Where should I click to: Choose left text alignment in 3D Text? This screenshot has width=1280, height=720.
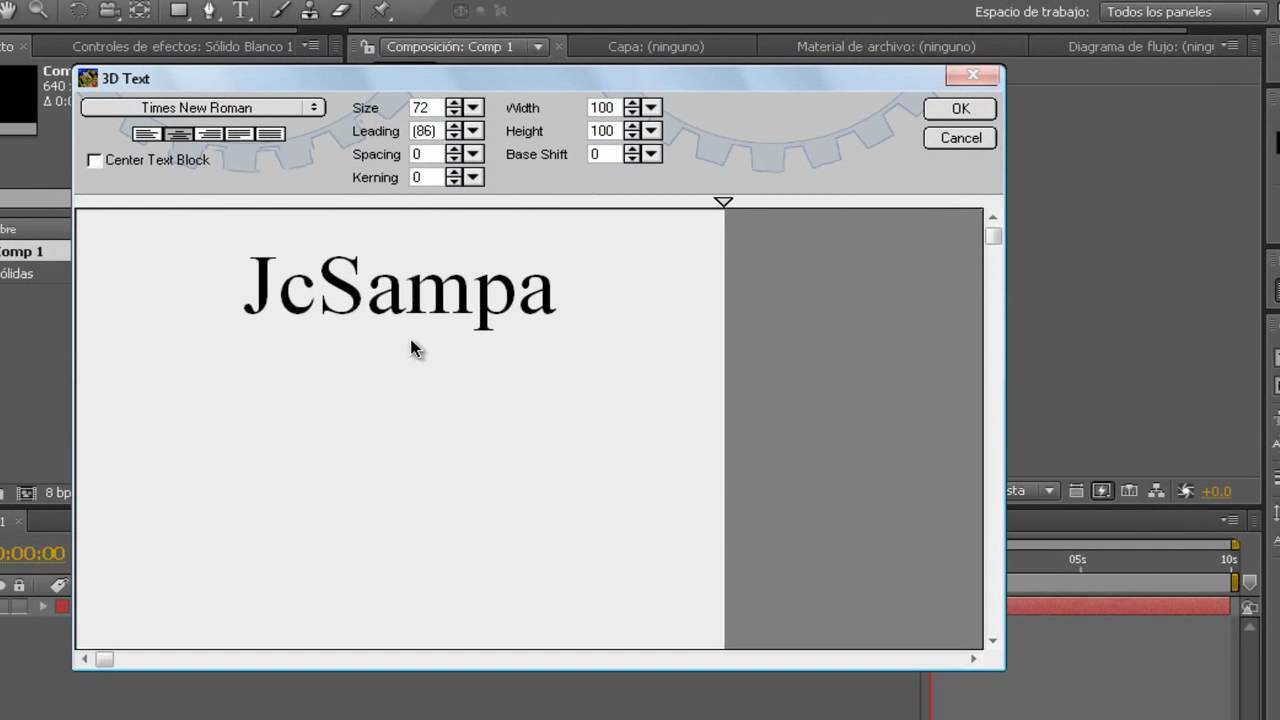click(147, 134)
